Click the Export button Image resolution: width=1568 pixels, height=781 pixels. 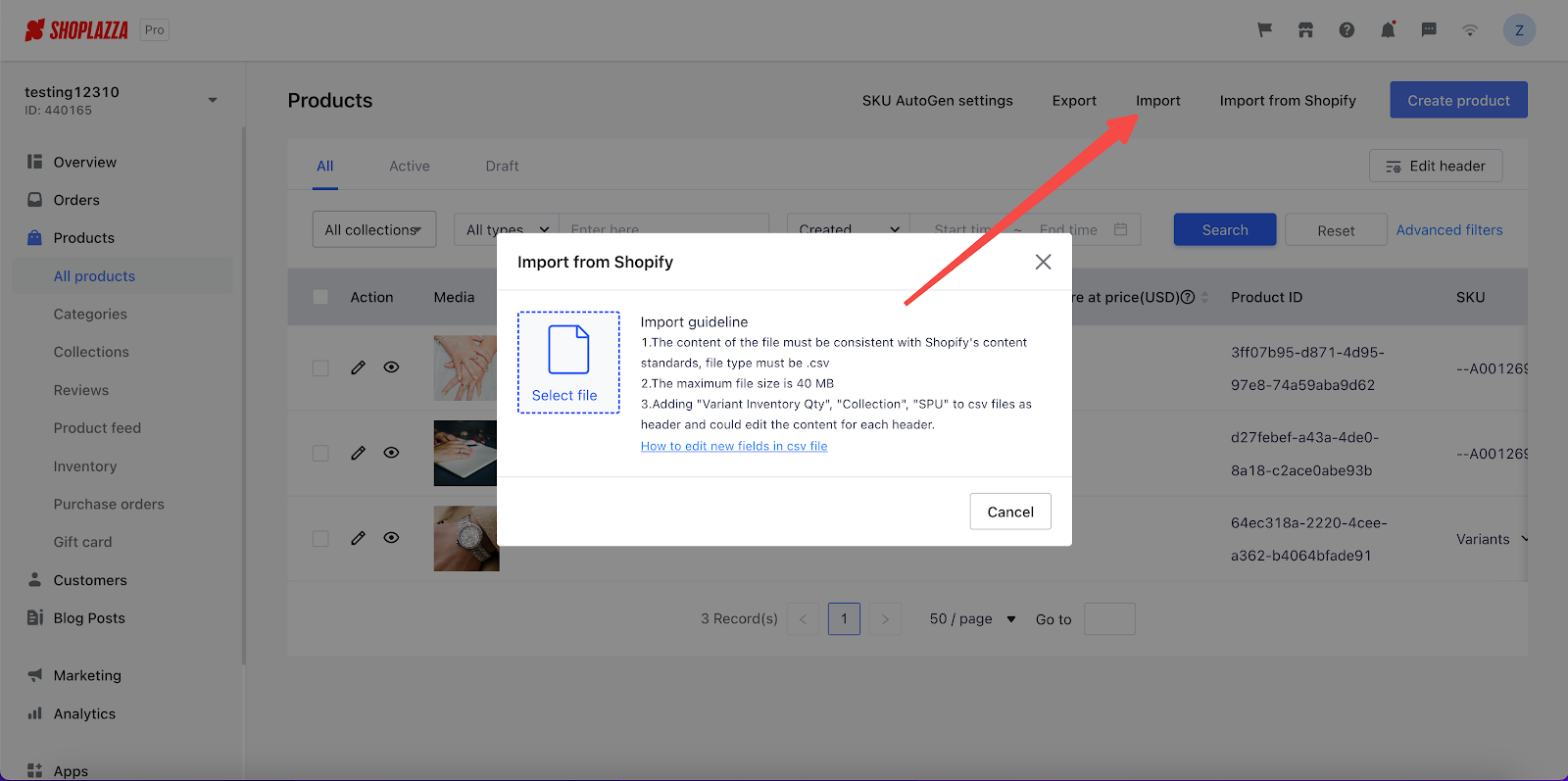point(1074,100)
